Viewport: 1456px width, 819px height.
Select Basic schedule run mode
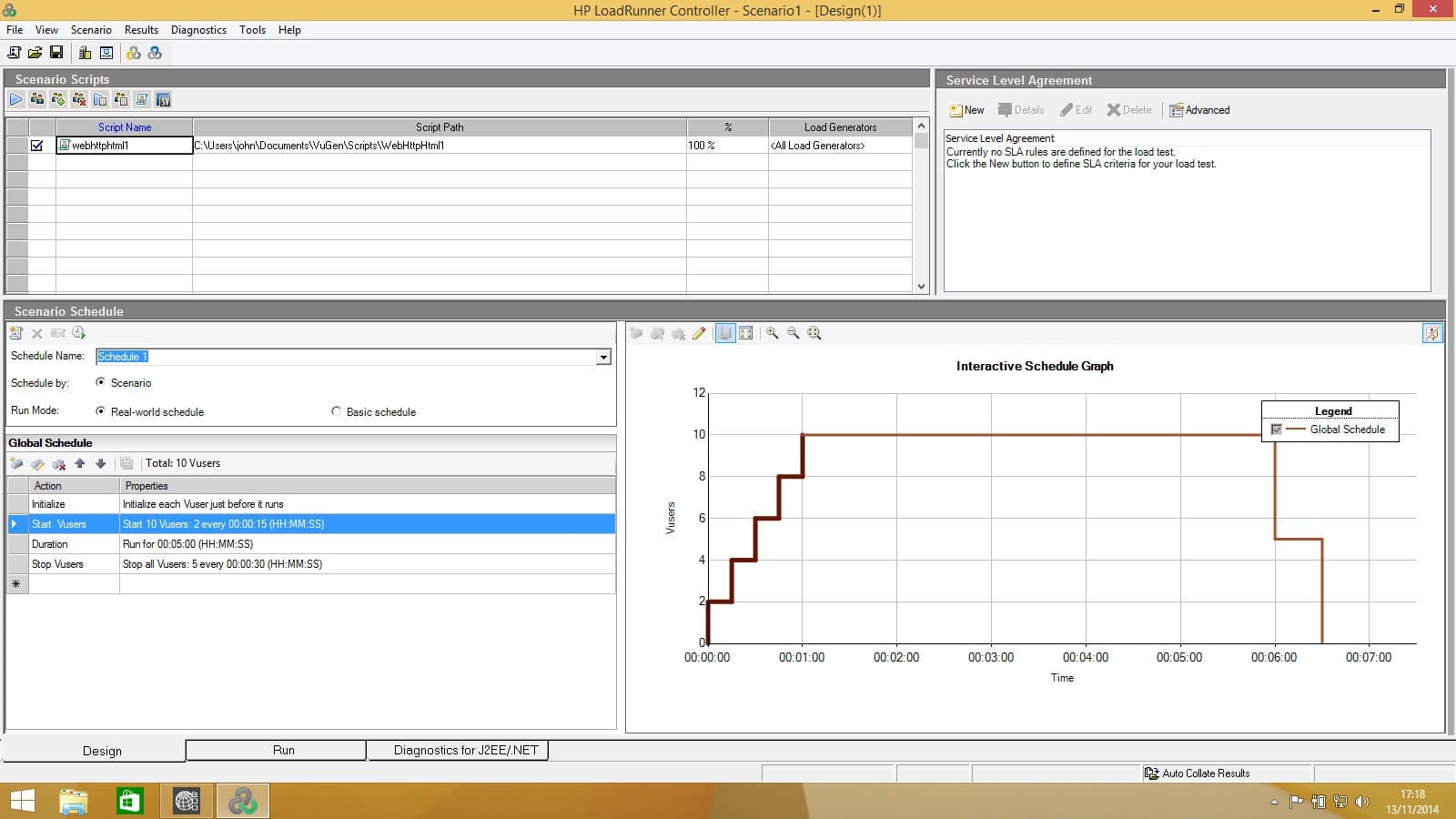click(x=336, y=411)
